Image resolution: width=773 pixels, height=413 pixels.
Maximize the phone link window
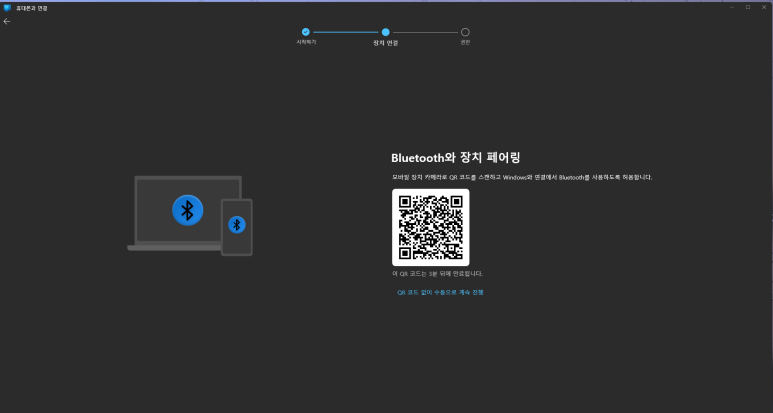tap(748, 7)
